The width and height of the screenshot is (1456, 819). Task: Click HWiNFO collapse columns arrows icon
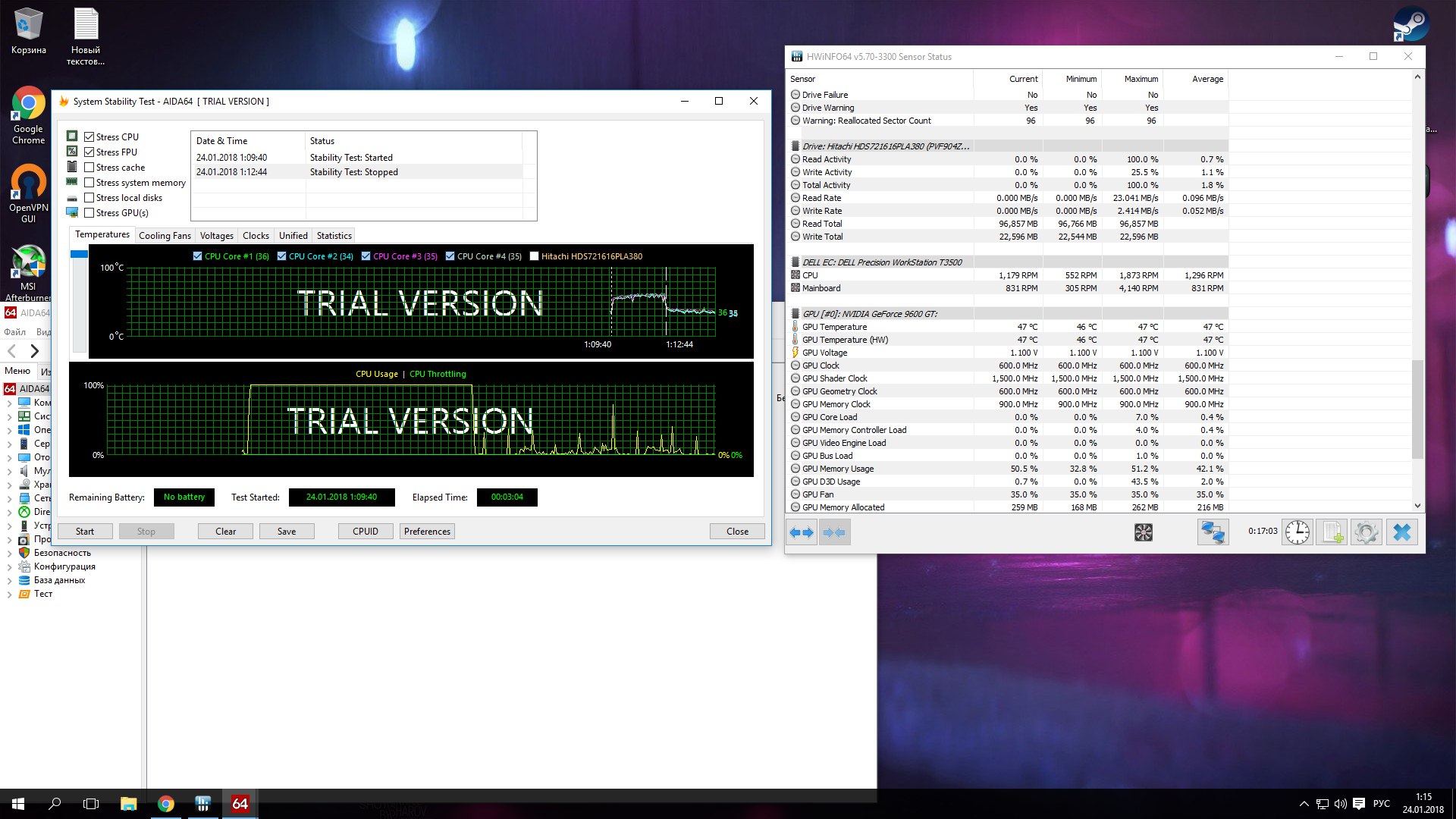click(x=834, y=532)
